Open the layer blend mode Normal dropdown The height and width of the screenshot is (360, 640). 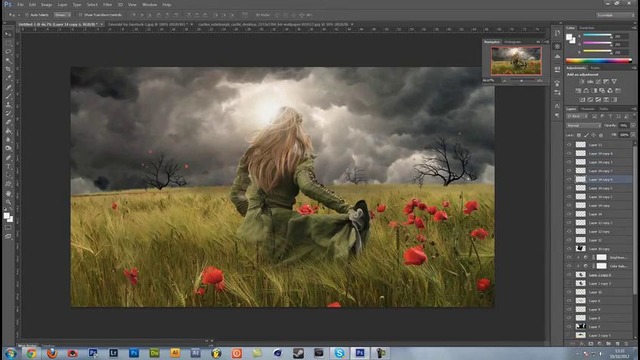pyautogui.click(x=584, y=126)
